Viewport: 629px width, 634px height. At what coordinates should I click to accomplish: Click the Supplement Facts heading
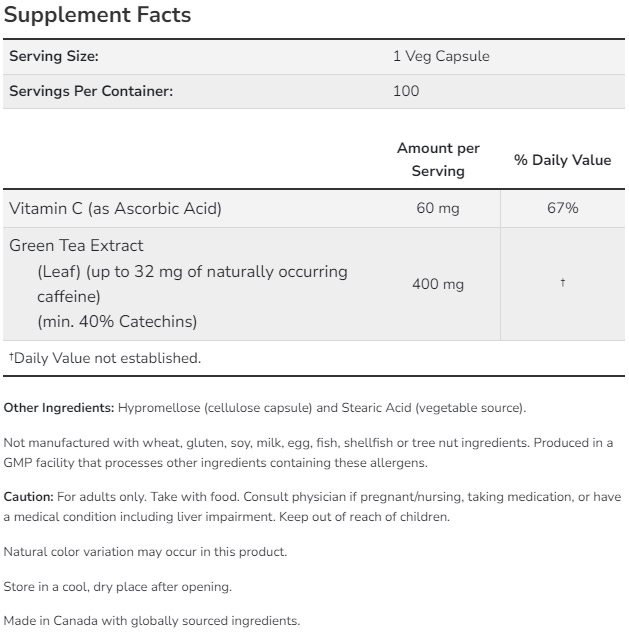pos(97,16)
